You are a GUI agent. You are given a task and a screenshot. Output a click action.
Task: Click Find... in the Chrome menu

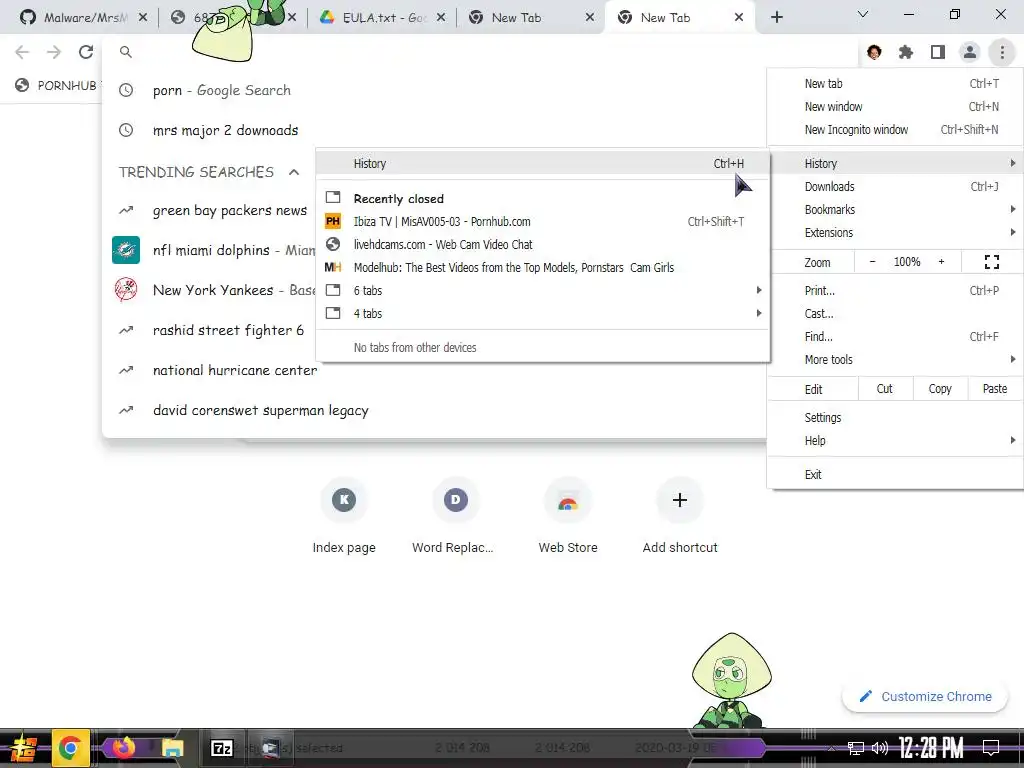click(895, 337)
